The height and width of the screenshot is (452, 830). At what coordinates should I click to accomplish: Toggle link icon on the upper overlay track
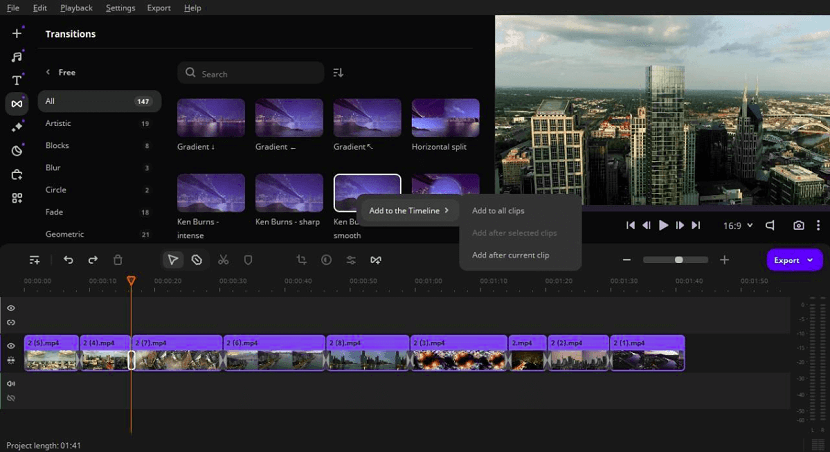coord(11,322)
